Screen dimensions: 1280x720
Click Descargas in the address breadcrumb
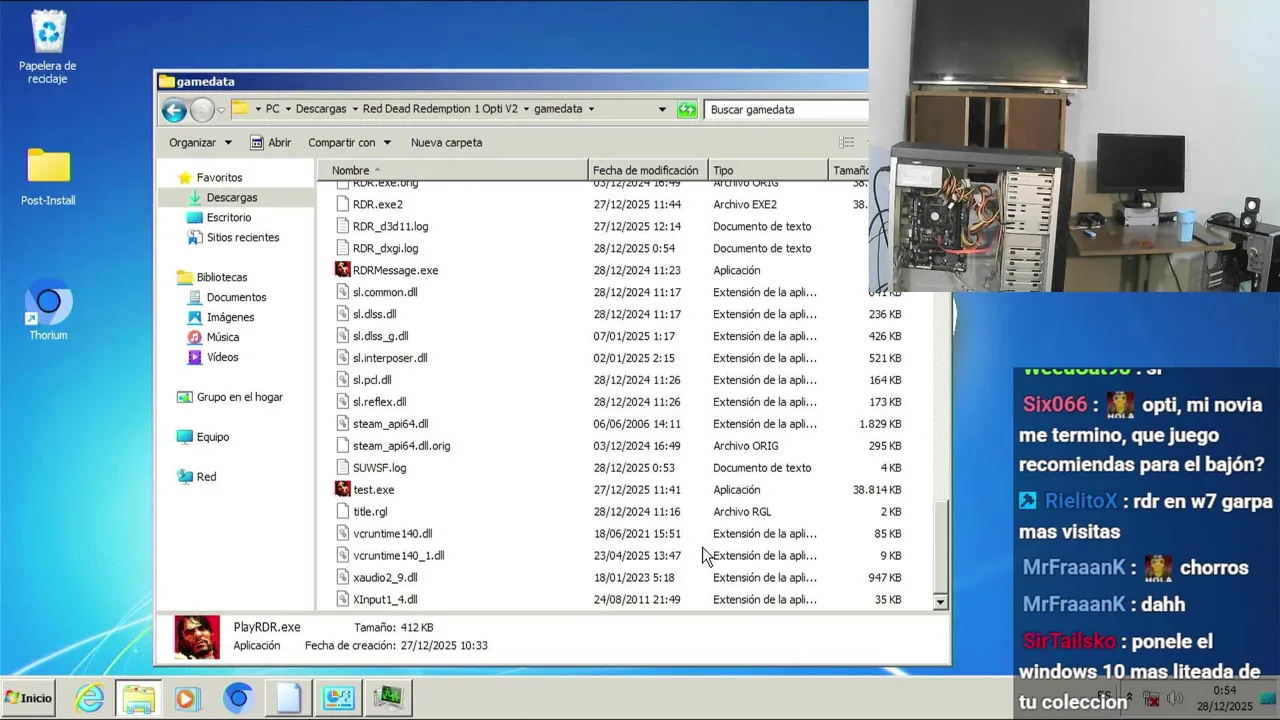click(x=321, y=109)
